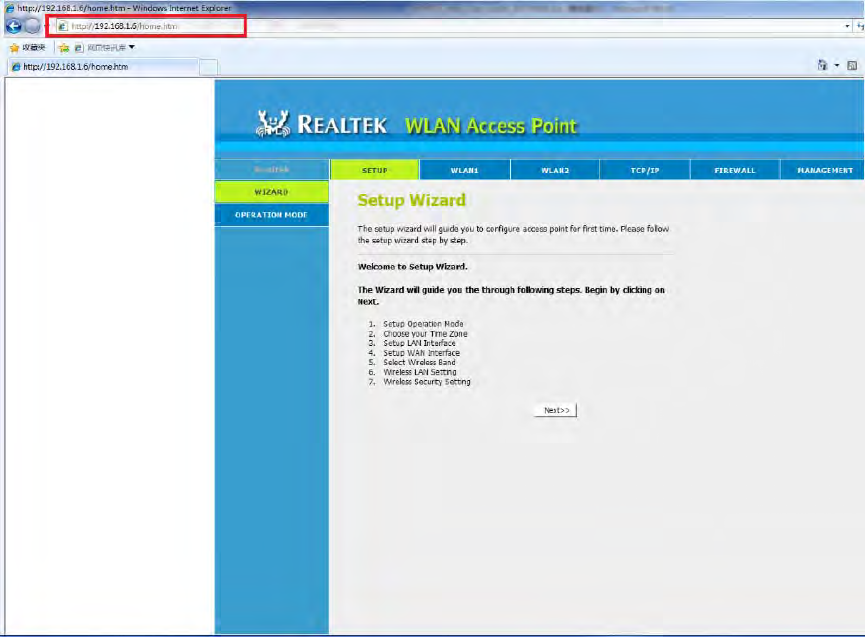
Task: Click the Realtek sidebar header
Action: tap(271, 169)
